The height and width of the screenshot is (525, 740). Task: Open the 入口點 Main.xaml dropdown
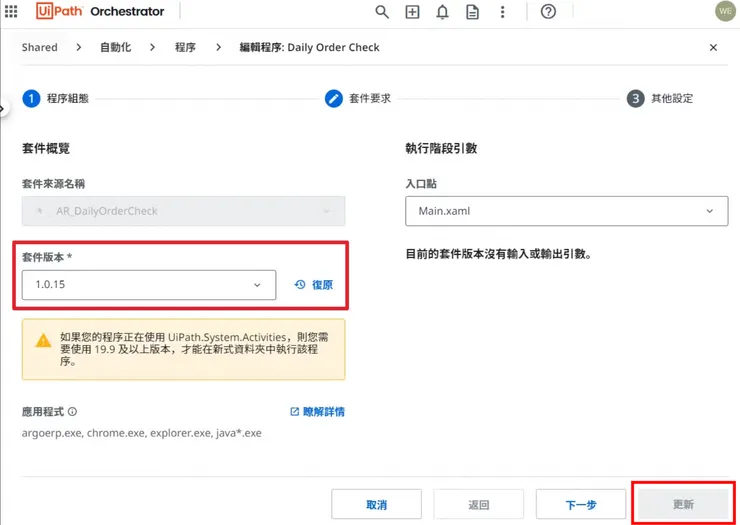point(566,211)
